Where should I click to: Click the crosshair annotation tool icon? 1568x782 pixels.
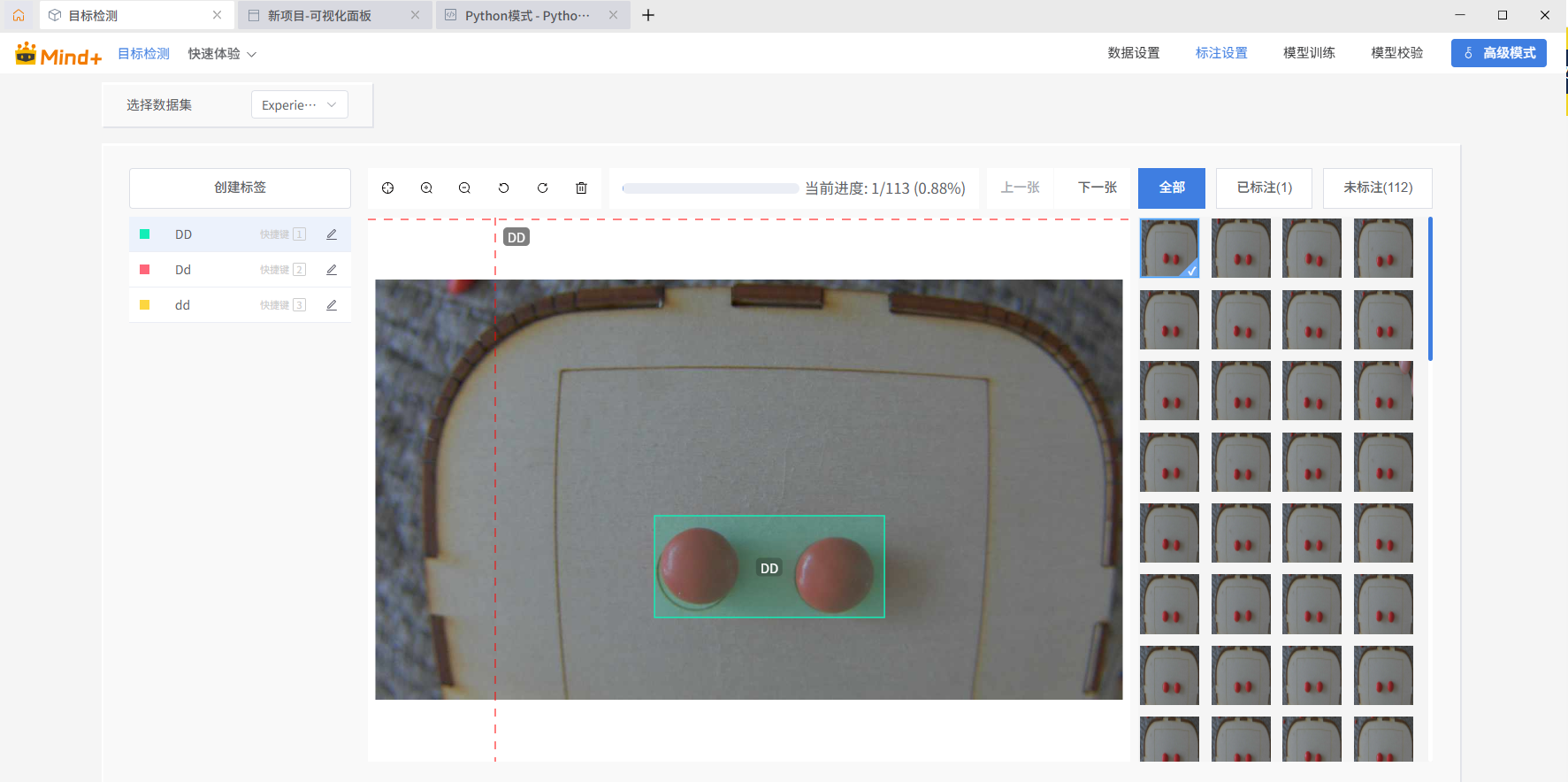click(x=387, y=188)
